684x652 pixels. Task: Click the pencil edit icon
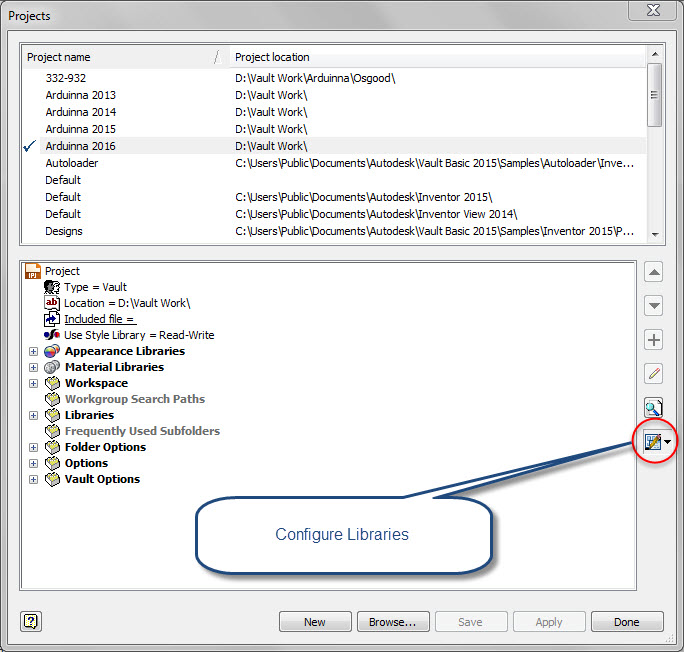(653, 374)
